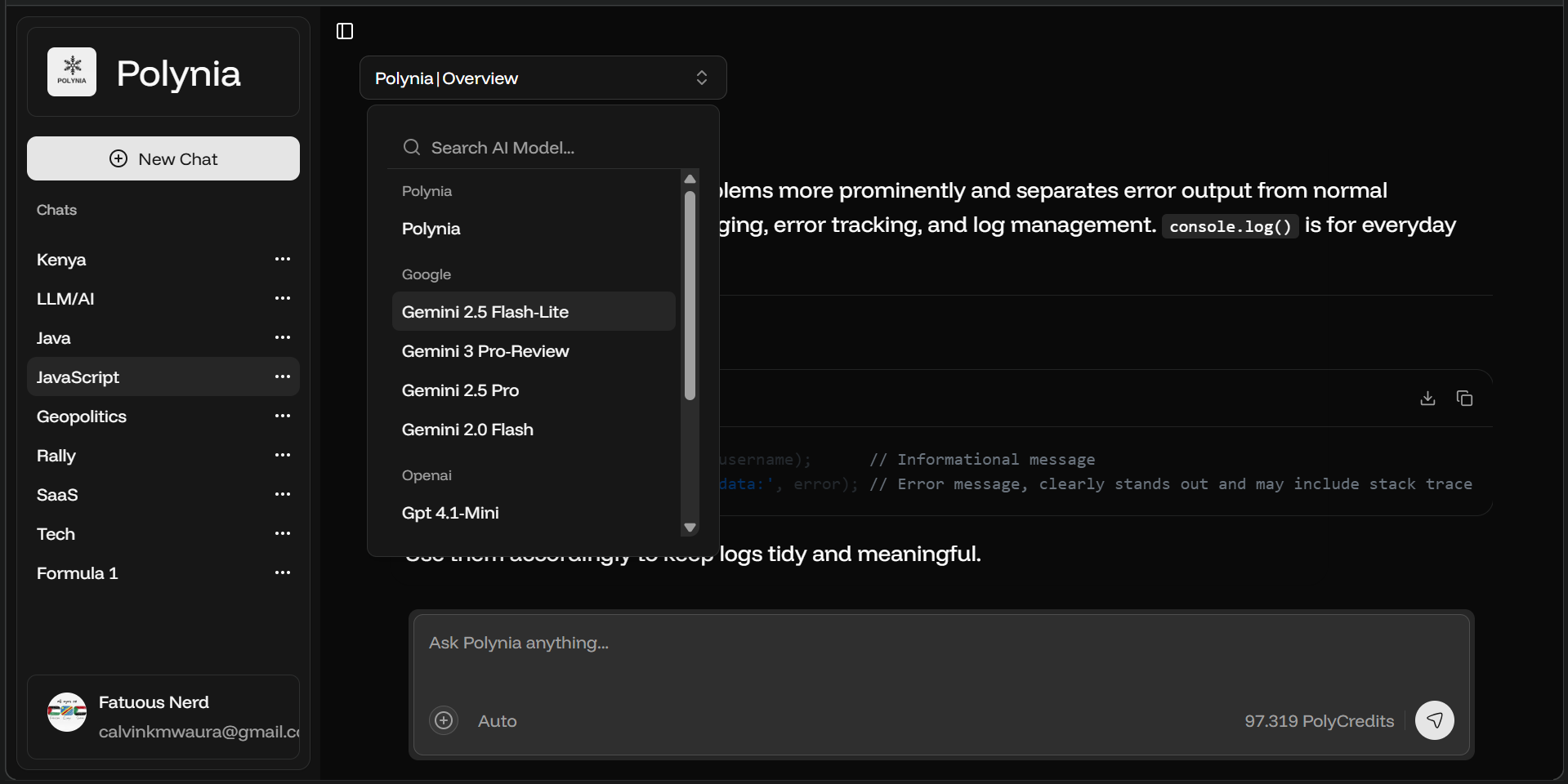Click the Google group header
The image size is (1568, 784).
pos(427,274)
